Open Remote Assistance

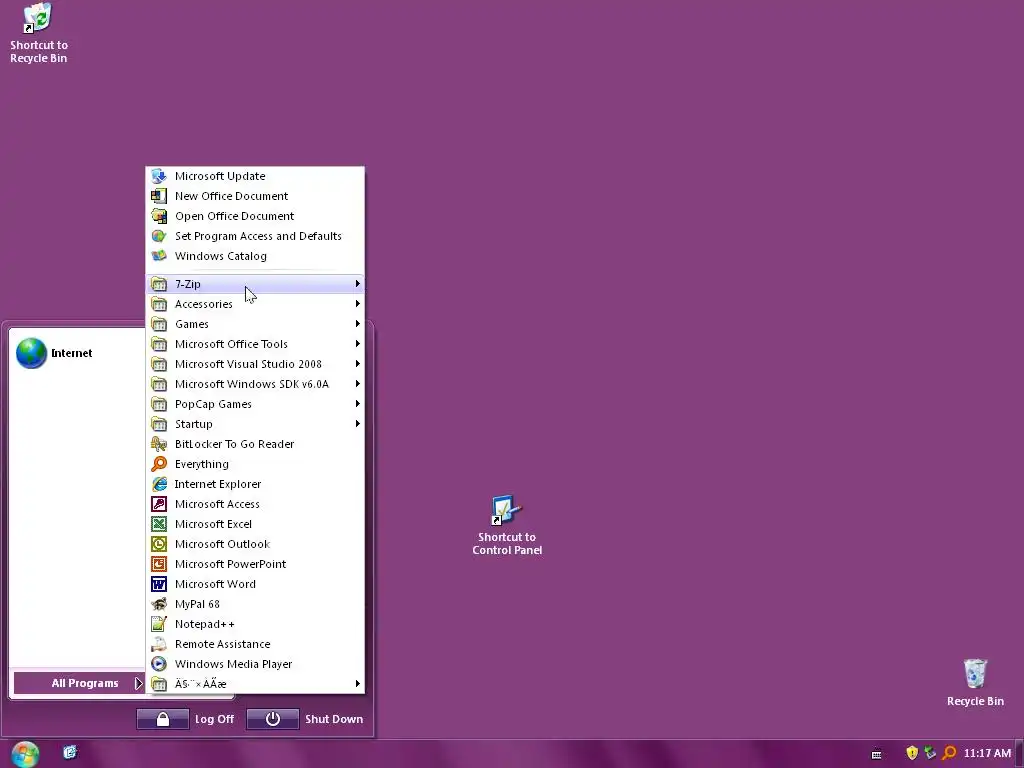(x=255, y=644)
